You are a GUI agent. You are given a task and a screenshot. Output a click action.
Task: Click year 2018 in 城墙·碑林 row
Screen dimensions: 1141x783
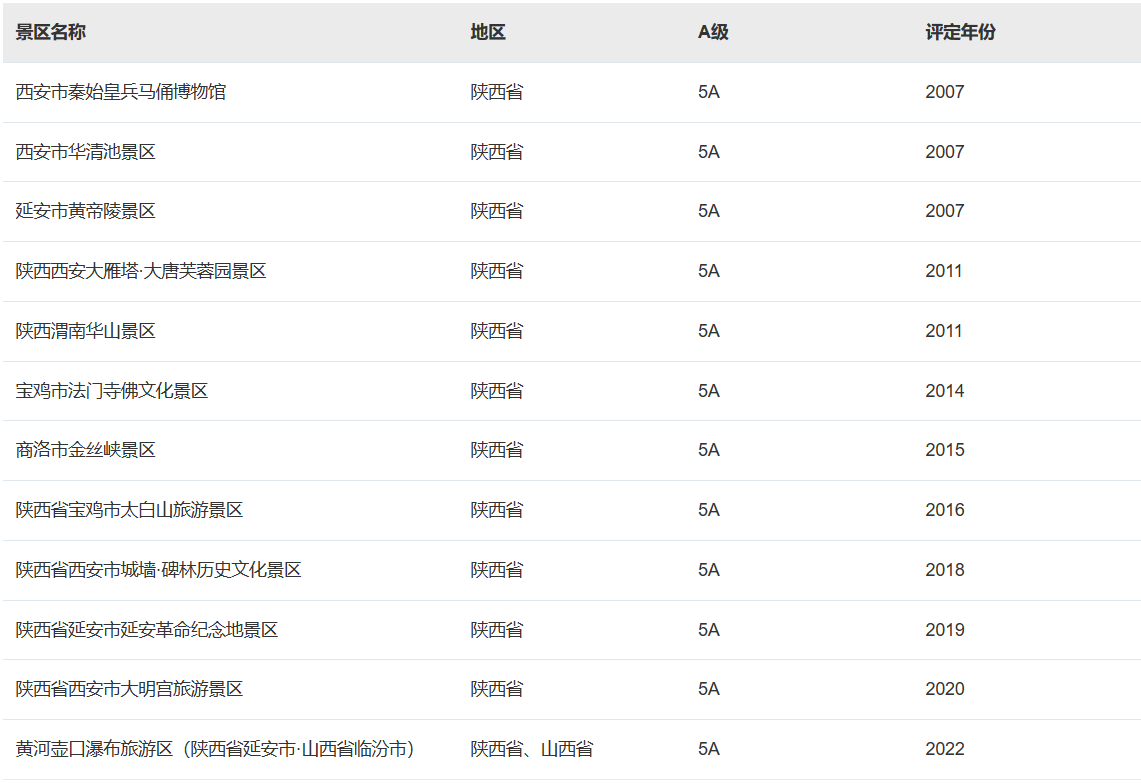click(x=945, y=570)
